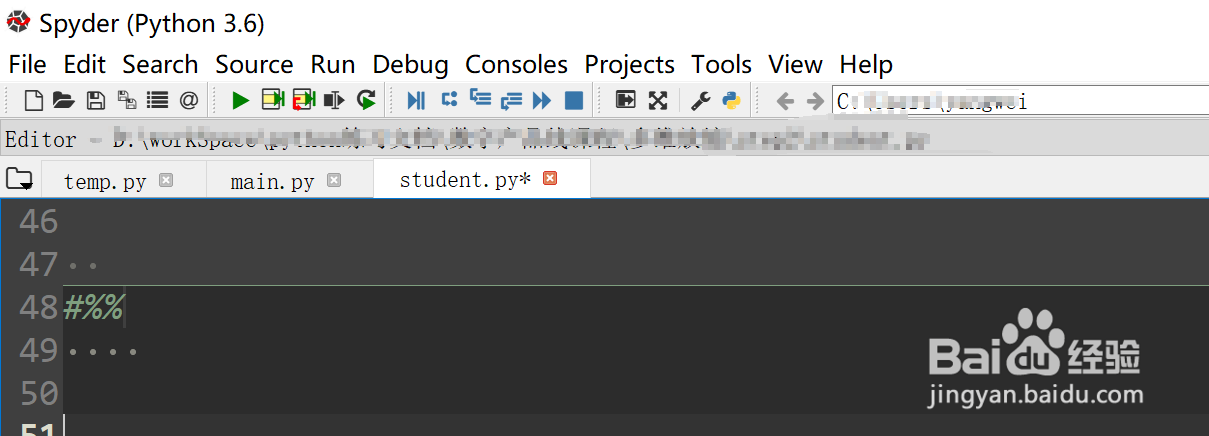Save the current file

pos(95,100)
